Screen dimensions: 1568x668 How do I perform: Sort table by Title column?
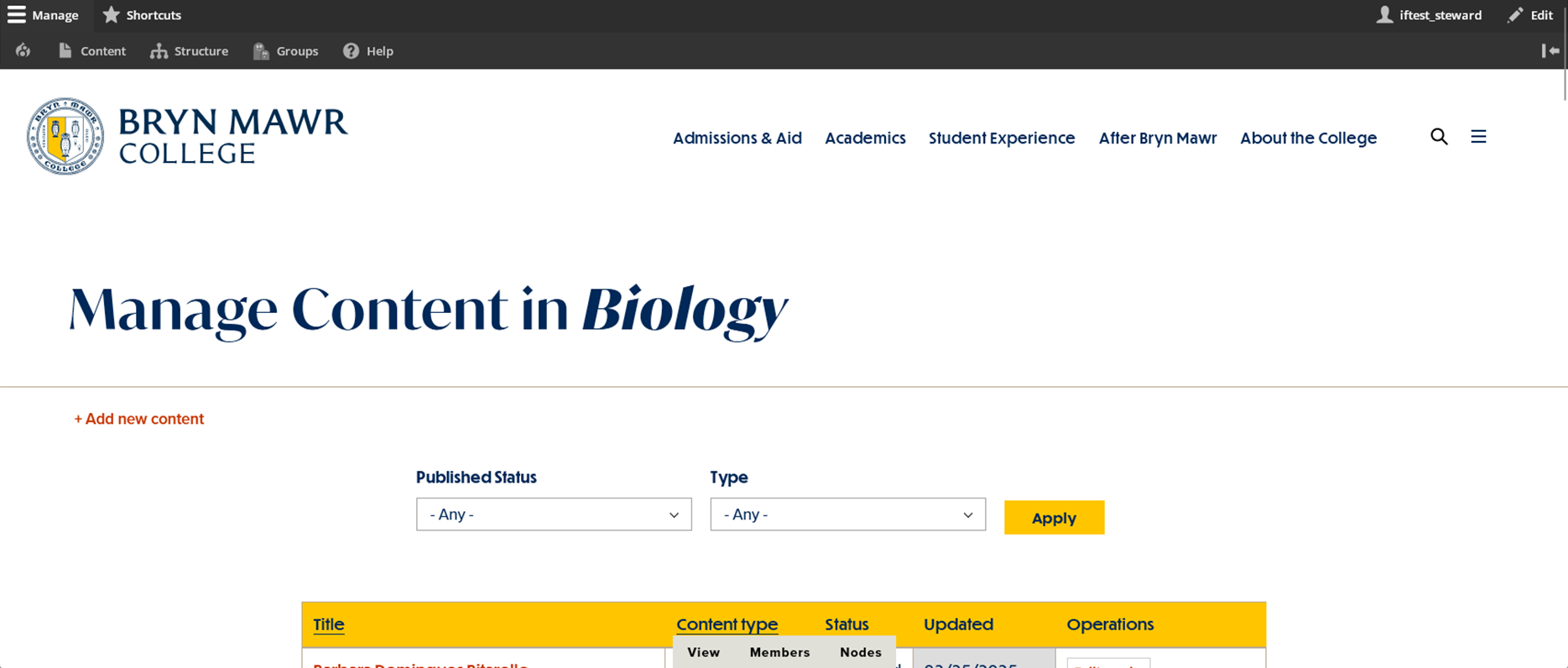click(x=329, y=624)
